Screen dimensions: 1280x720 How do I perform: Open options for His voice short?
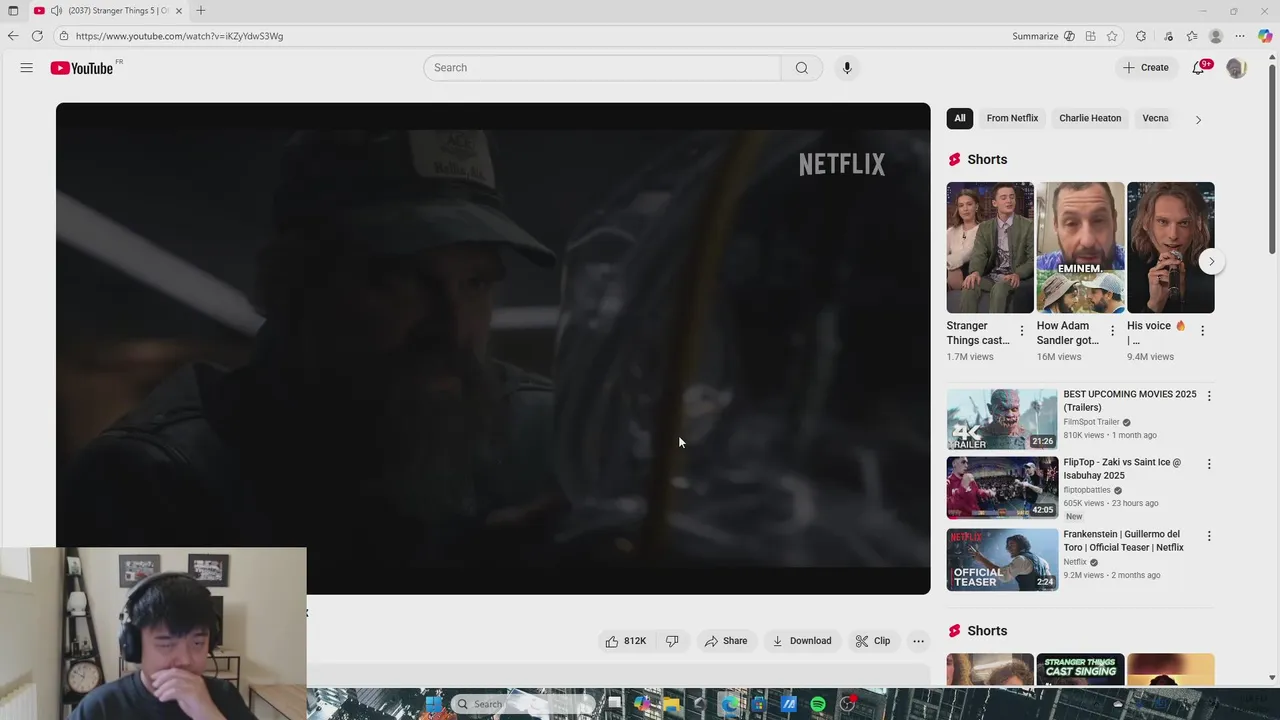1202,331
